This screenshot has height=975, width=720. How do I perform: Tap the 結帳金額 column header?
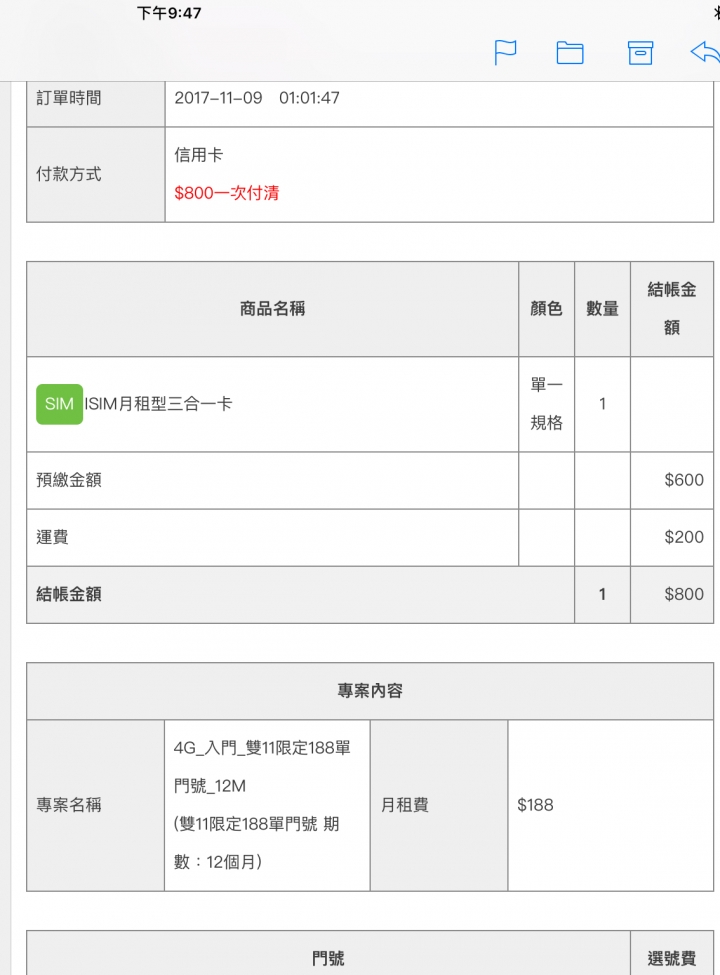672,308
